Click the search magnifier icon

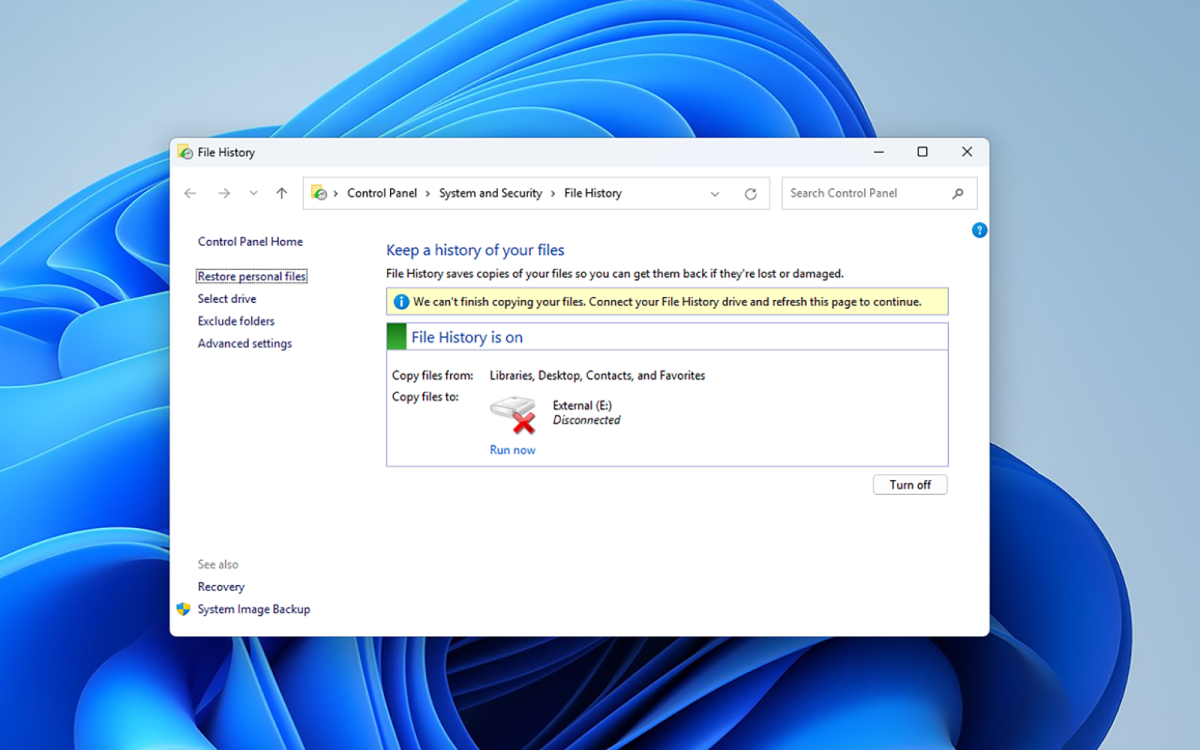(958, 192)
